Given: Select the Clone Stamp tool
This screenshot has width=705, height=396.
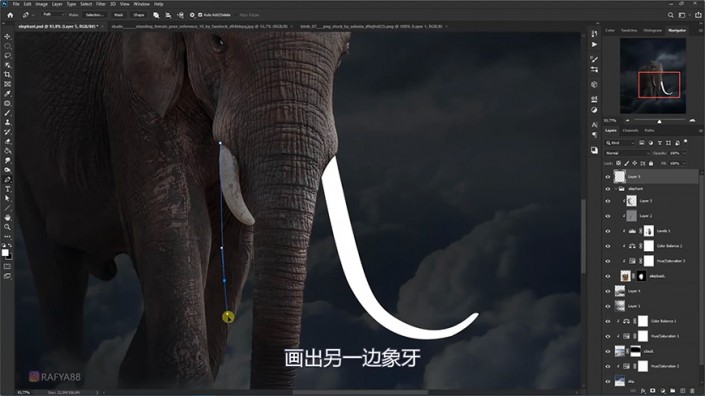Looking at the screenshot, I should coord(7,122).
